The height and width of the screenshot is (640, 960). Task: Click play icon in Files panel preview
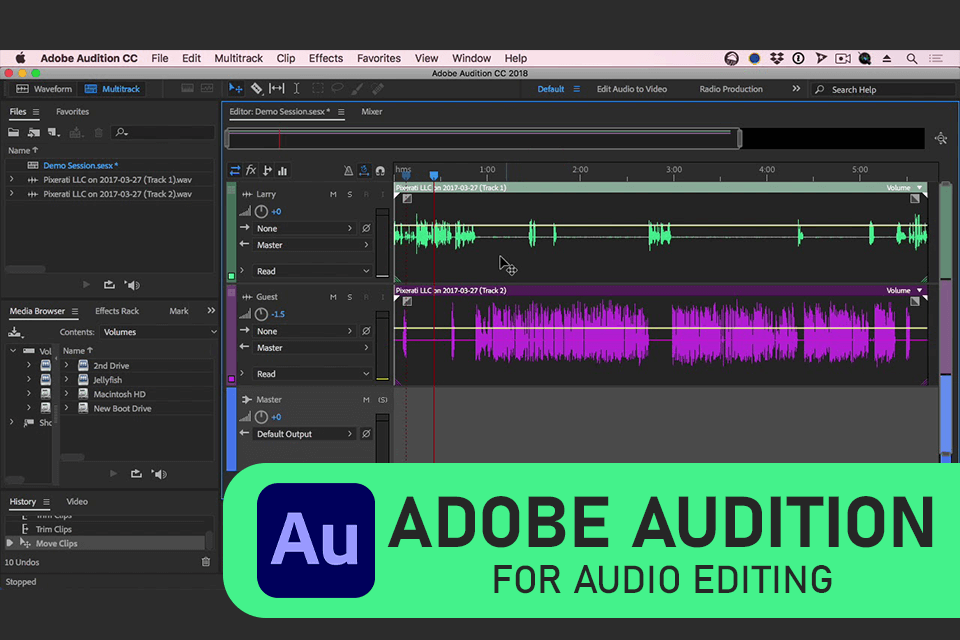pos(86,285)
